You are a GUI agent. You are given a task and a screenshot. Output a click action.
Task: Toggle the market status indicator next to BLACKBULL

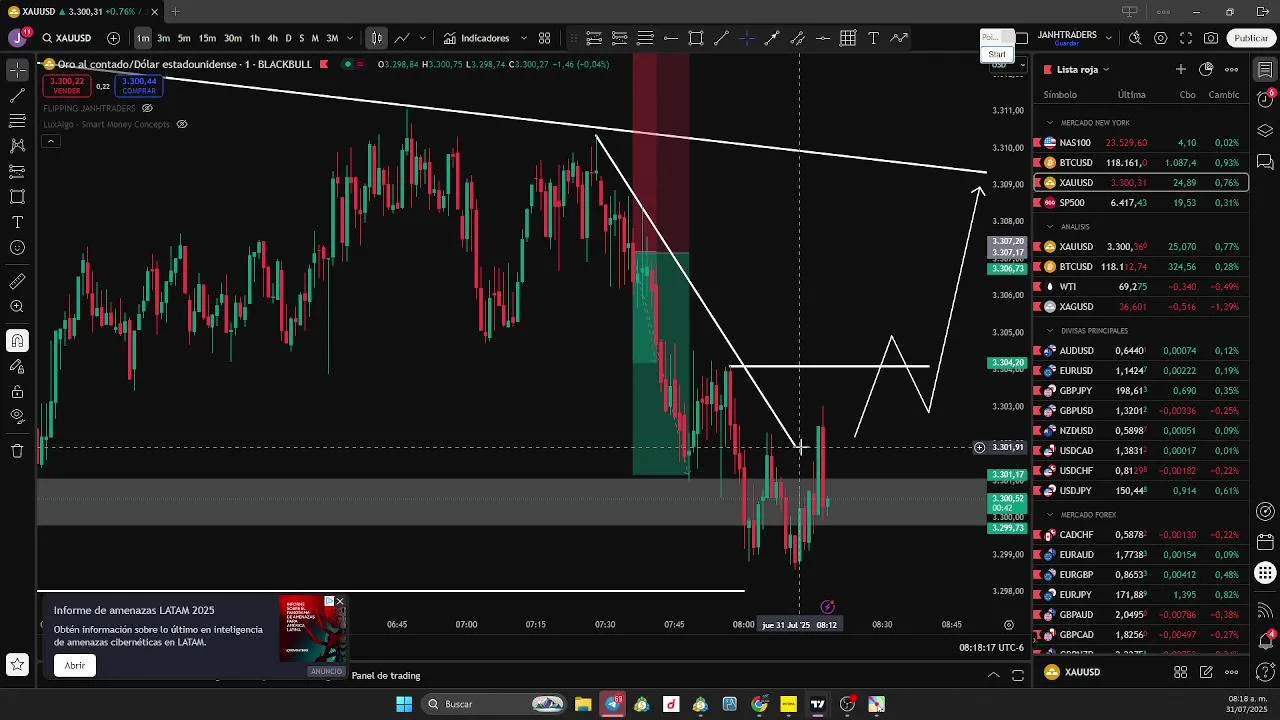(347, 64)
